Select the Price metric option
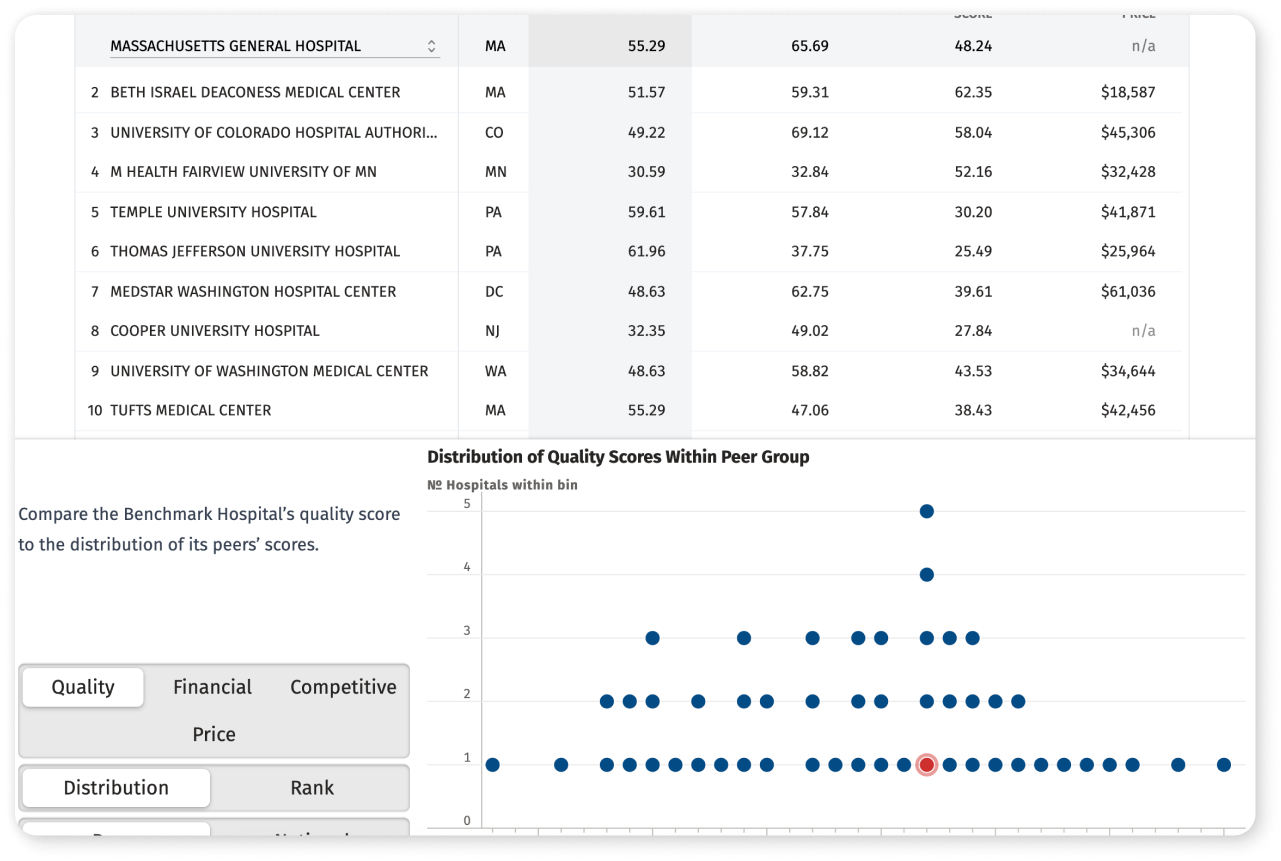1281x861 pixels. click(x=214, y=734)
